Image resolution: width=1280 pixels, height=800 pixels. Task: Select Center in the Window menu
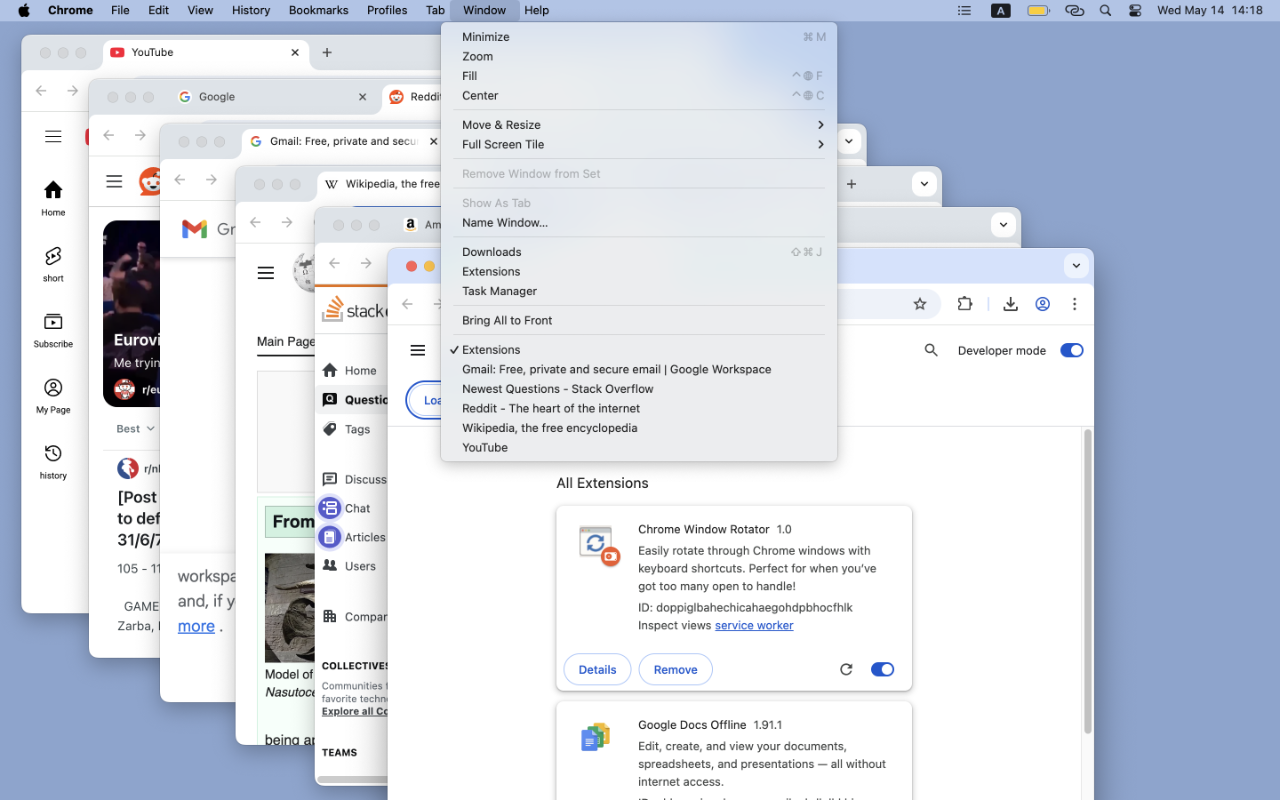638,96
